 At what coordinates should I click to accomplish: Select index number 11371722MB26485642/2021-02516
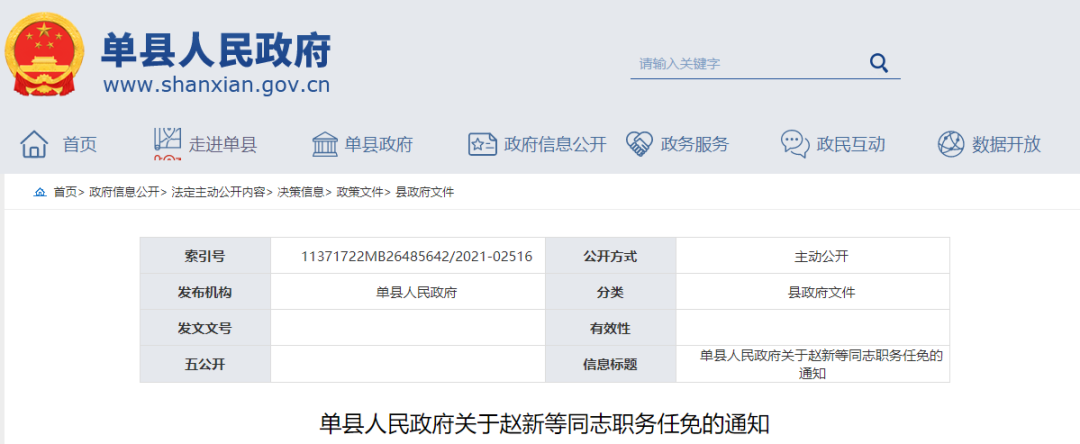417,256
